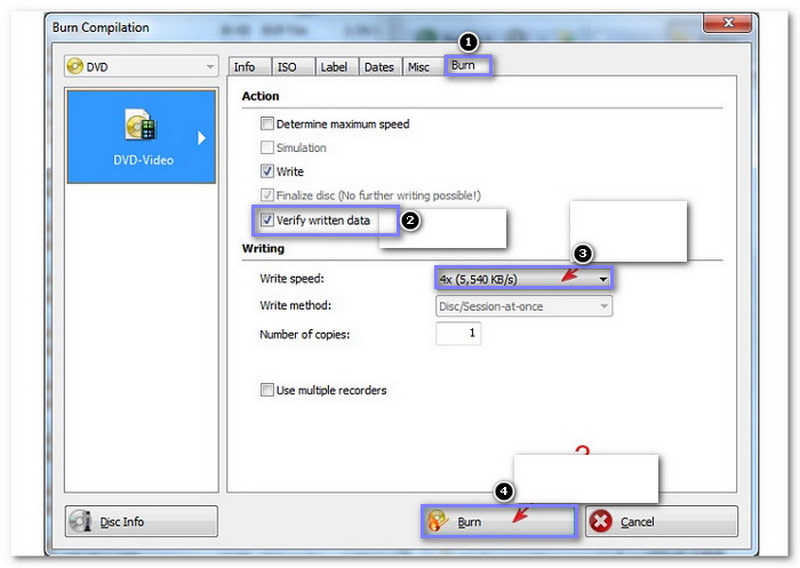Expand DVD-Video arrow in the list
Viewport: 800px width, 568px height.
click(x=202, y=138)
